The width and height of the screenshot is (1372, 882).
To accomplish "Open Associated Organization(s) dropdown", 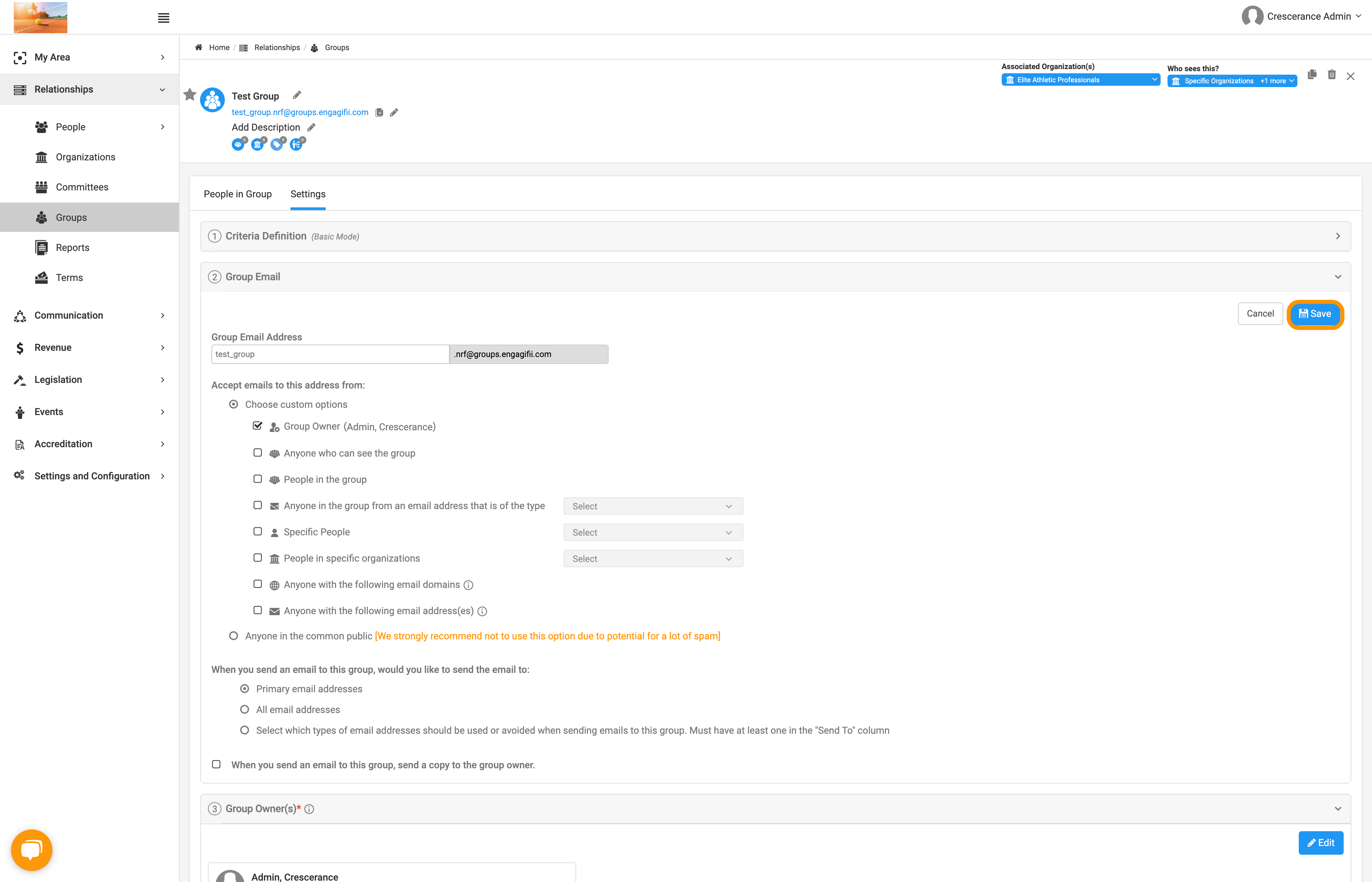I will [x=1081, y=80].
